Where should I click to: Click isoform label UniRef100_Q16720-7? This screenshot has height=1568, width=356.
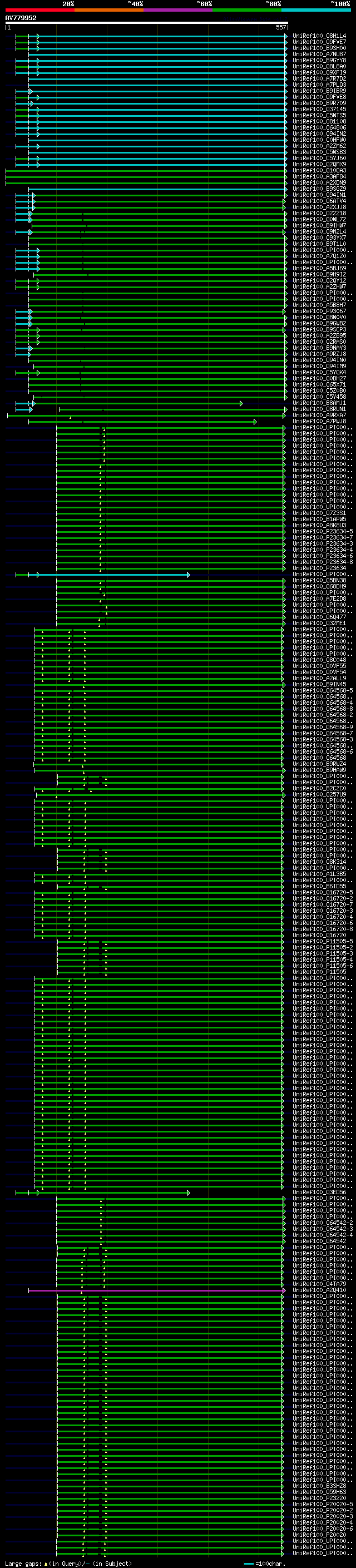[323, 904]
